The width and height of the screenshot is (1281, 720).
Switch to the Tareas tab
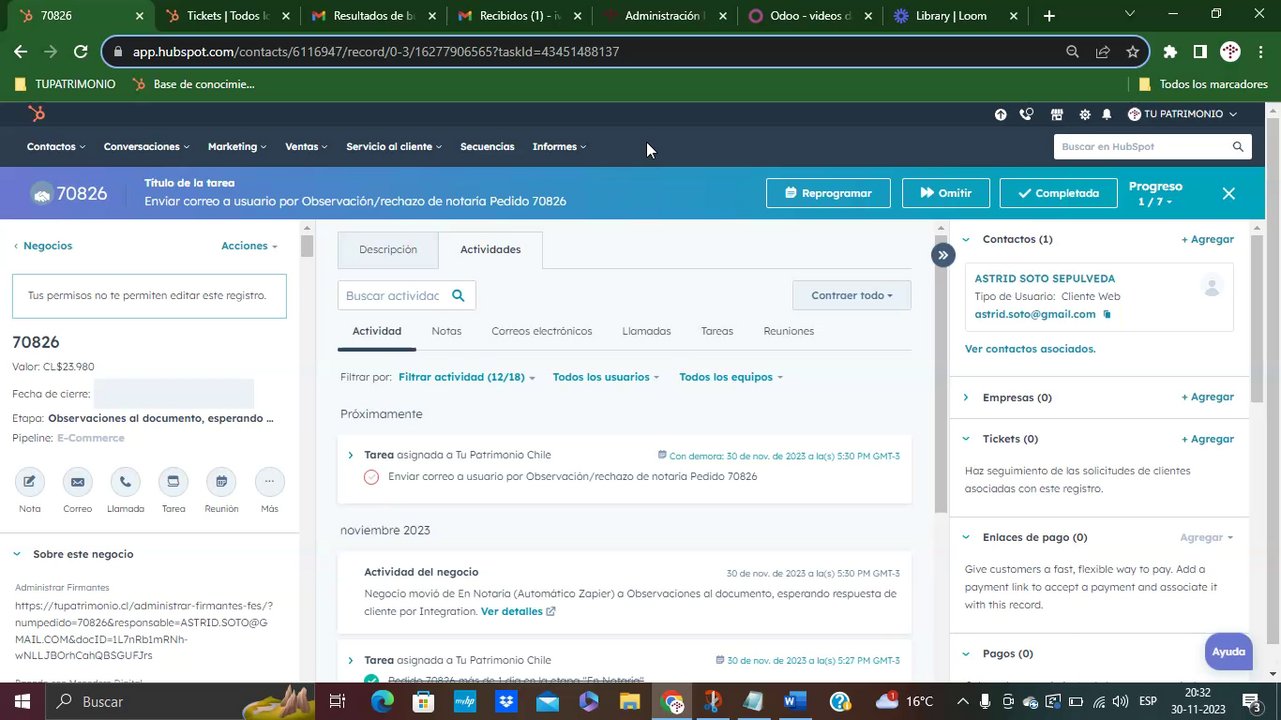point(717,331)
